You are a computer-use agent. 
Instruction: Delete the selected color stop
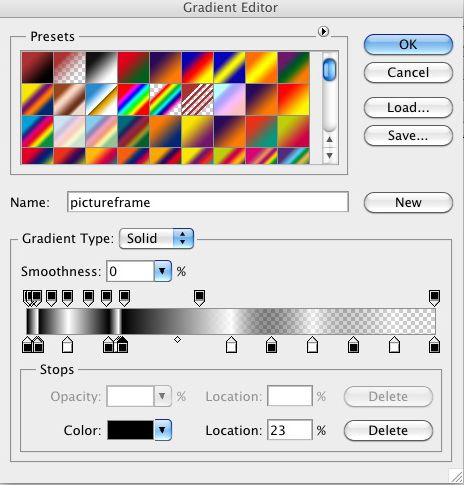pos(388,430)
